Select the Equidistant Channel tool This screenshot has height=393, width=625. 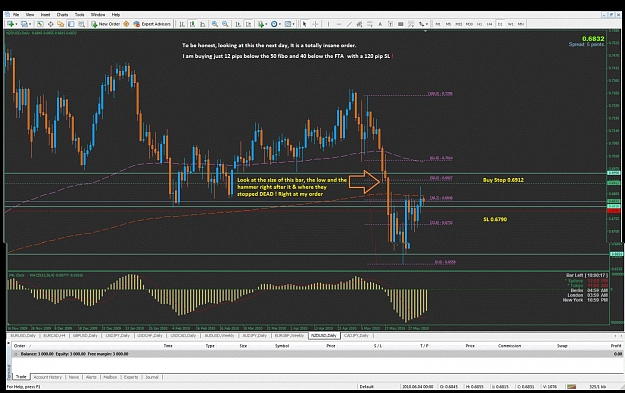tap(359, 24)
